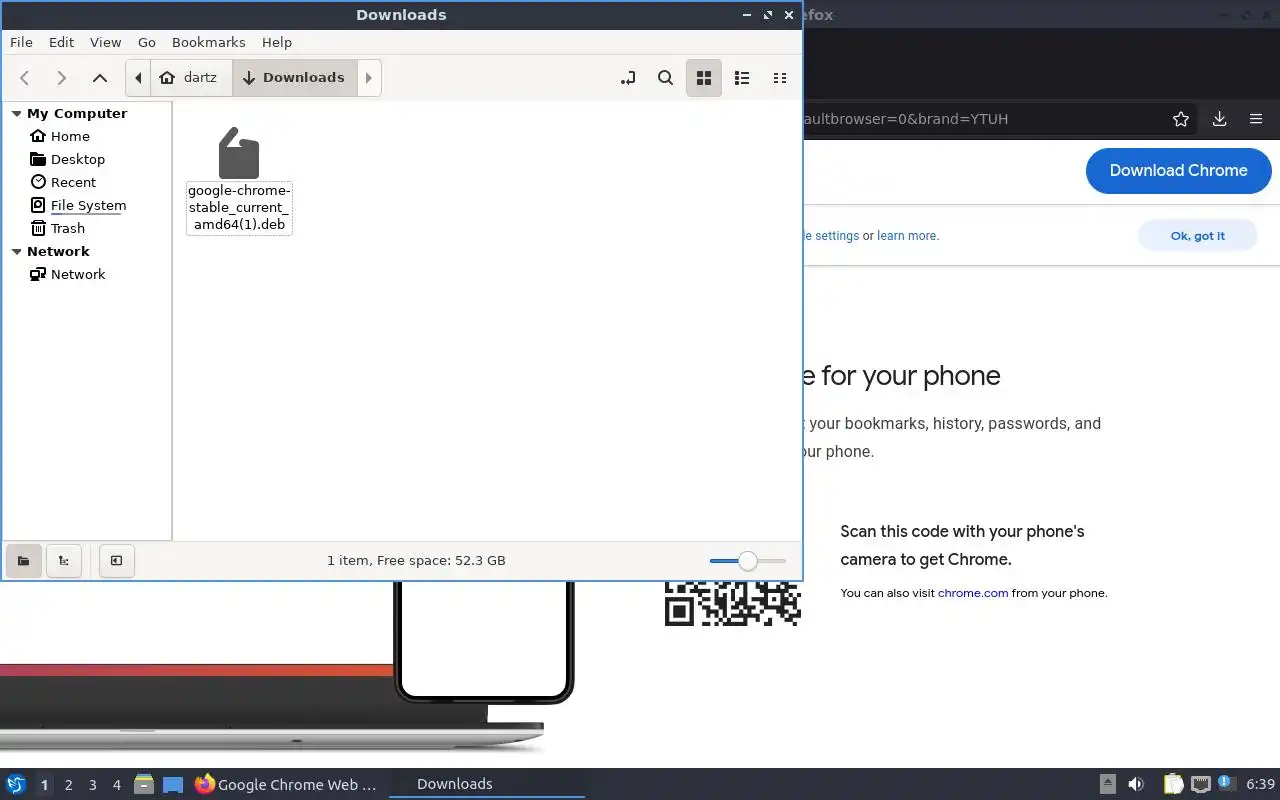Open the update notifier tray icon
Screen dimensions: 1280x800
tap(1225, 782)
